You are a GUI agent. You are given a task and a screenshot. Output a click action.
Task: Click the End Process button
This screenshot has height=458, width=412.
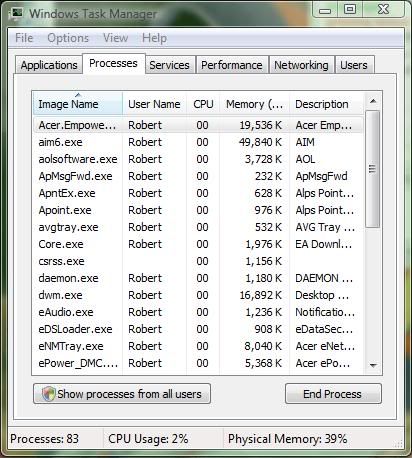pyautogui.click(x=333, y=394)
